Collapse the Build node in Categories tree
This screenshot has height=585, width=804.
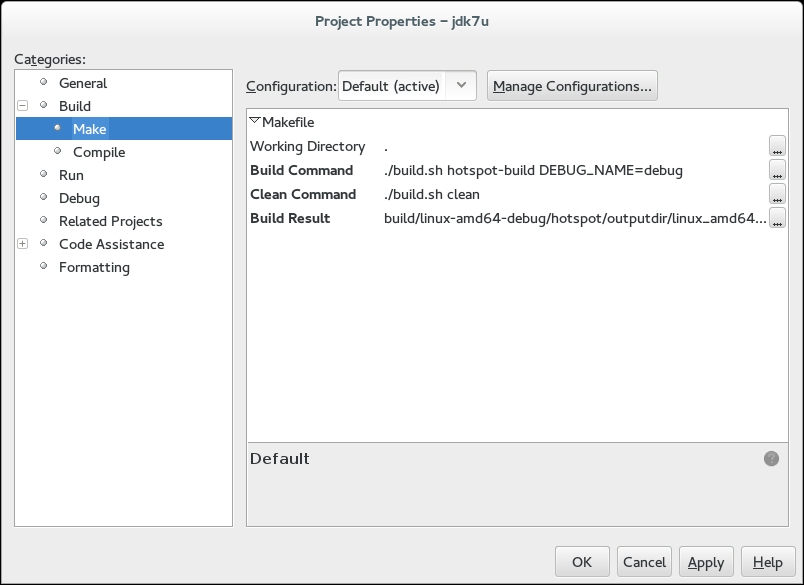pyautogui.click(x=22, y=105)
